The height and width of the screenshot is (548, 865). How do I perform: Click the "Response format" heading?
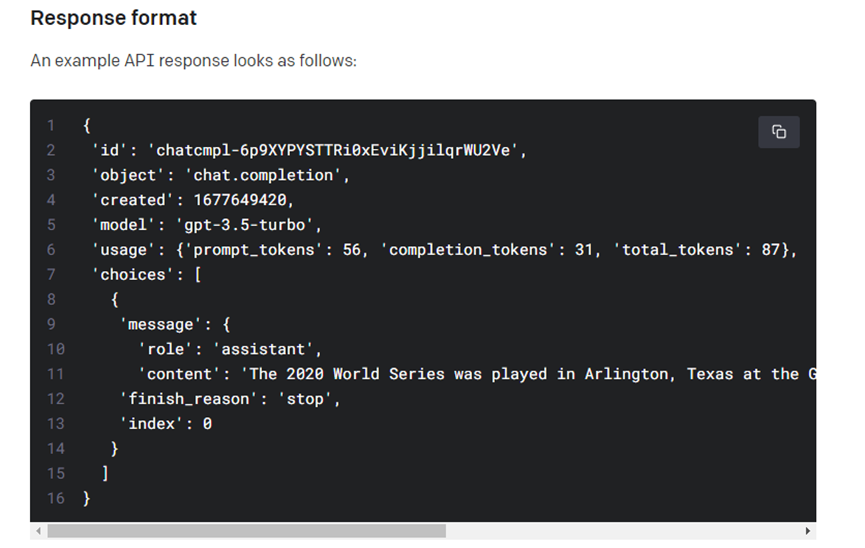[113, 18]
